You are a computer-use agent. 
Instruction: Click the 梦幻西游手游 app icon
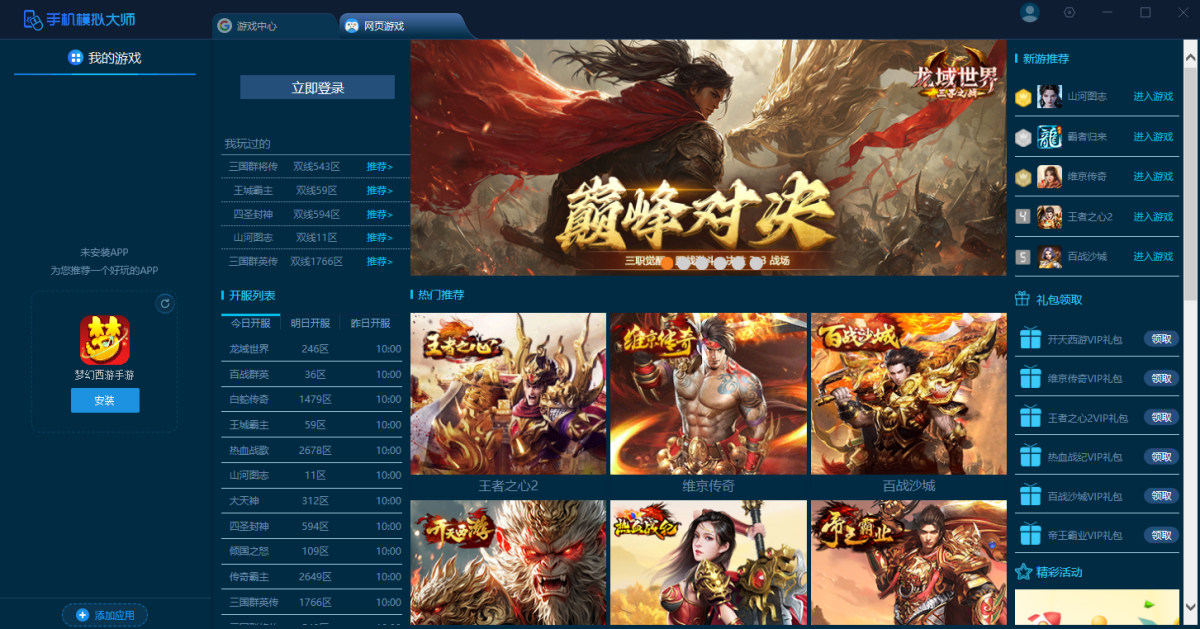pos(105,340)
